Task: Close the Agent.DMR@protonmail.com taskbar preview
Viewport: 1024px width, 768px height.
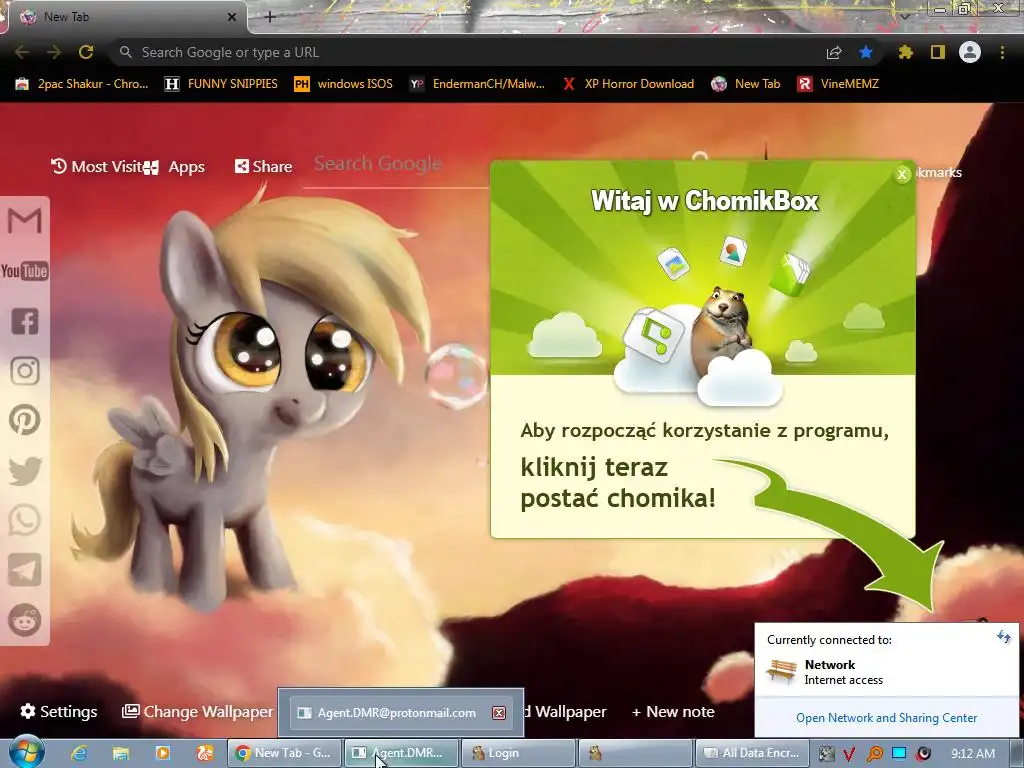Action: [499, 713]
